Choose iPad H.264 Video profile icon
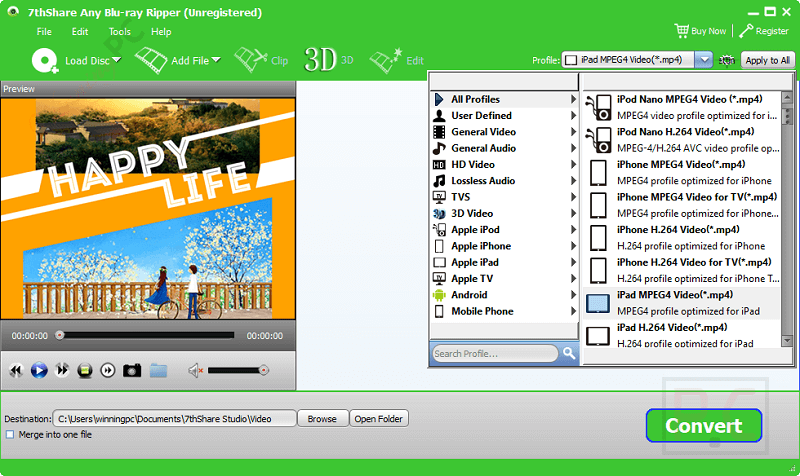The image size is (800, 476). click(x=598, y=336)
